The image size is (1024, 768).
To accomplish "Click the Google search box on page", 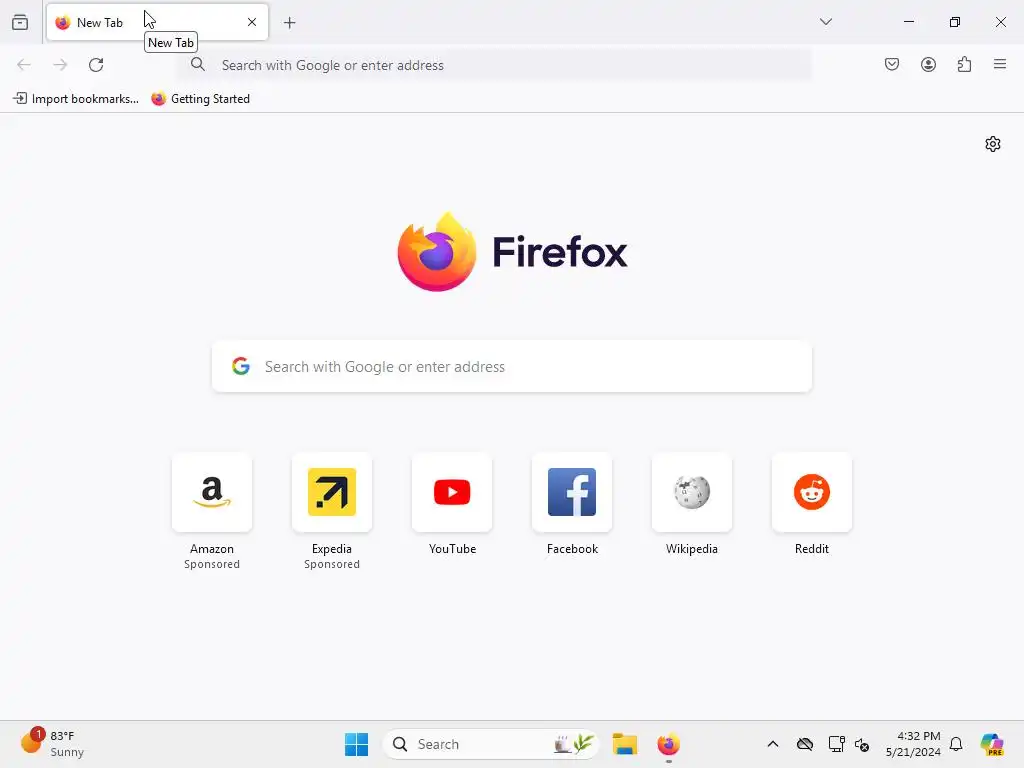I will 512,366.
